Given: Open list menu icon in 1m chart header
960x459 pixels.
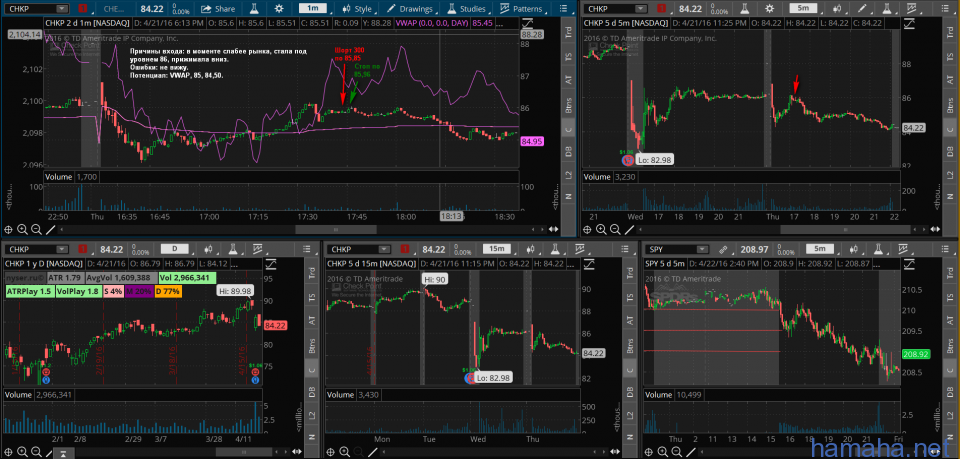Looking at the screenshot, I should [x=564, y=9].
